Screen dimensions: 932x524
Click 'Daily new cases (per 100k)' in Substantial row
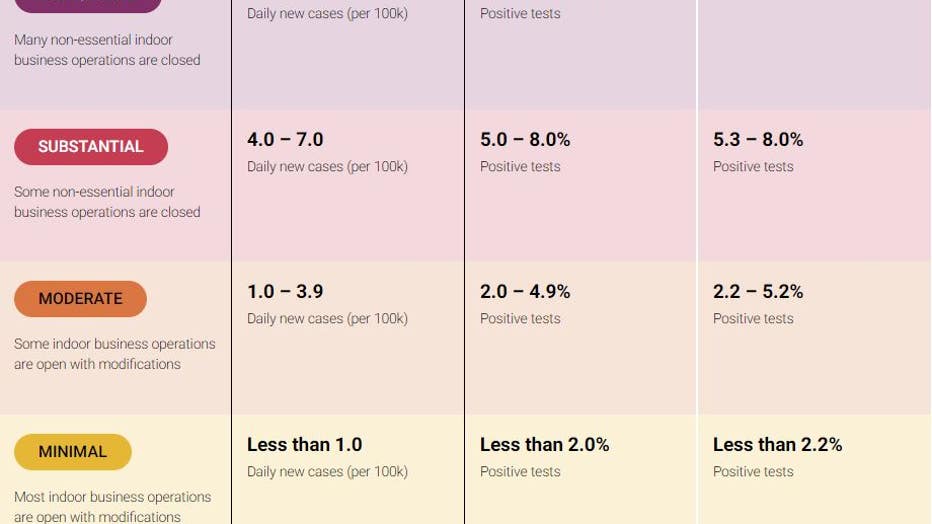328,166
